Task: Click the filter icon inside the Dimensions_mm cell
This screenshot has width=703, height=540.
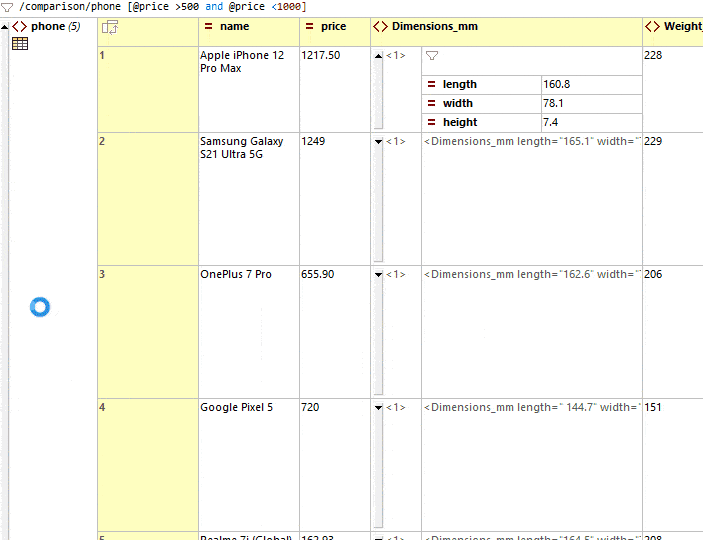Action: coord(432,56)
